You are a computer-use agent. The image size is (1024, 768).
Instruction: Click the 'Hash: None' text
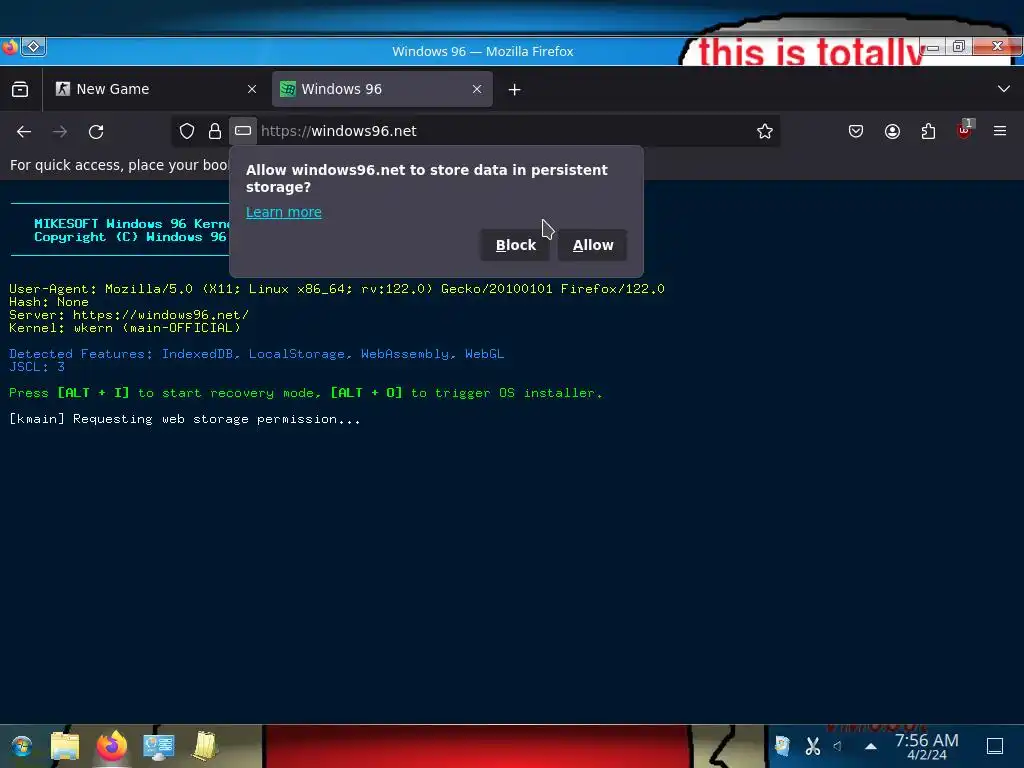pos(49,302)
